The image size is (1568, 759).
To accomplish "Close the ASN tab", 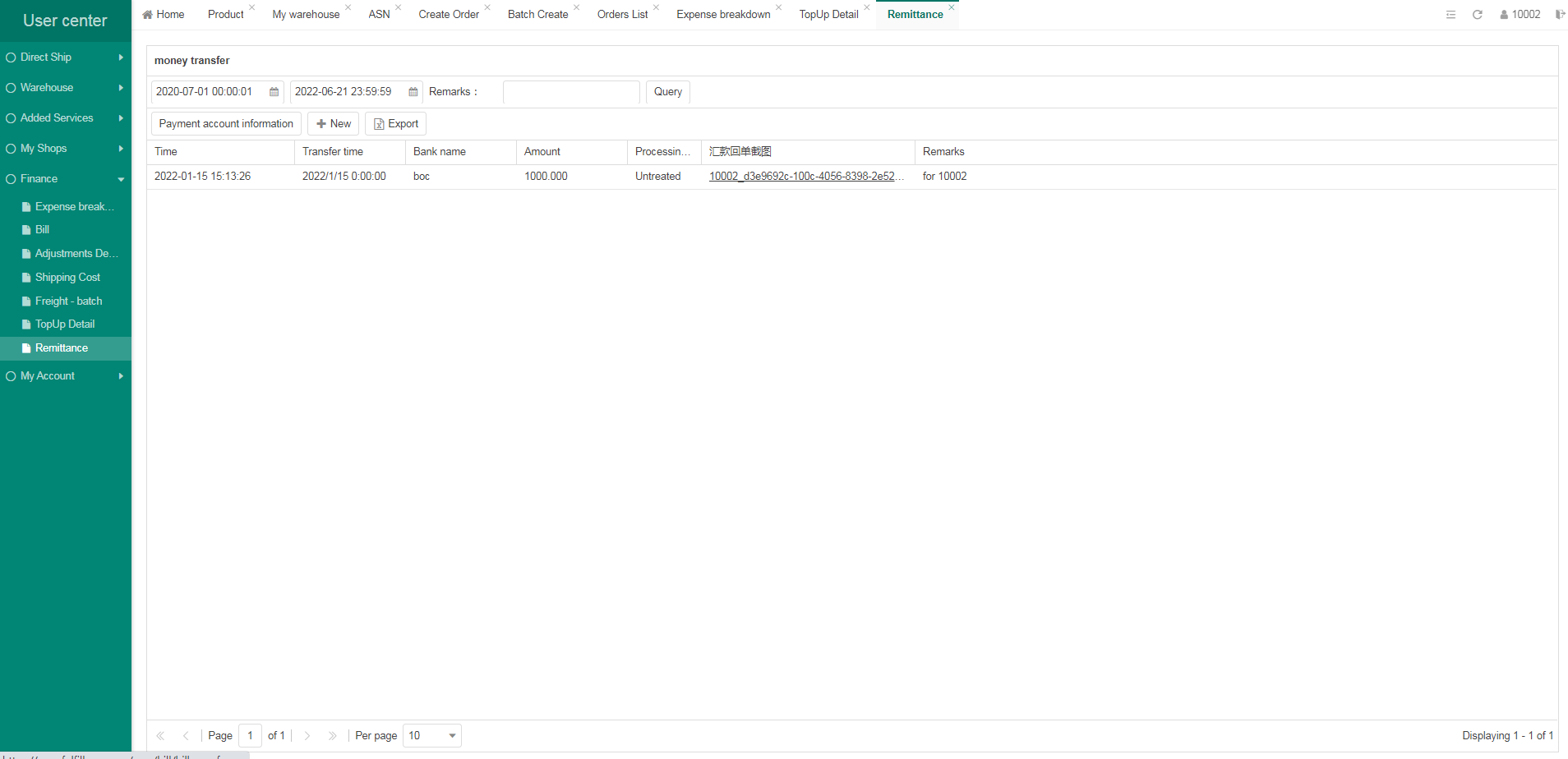I will pos(398,7).
